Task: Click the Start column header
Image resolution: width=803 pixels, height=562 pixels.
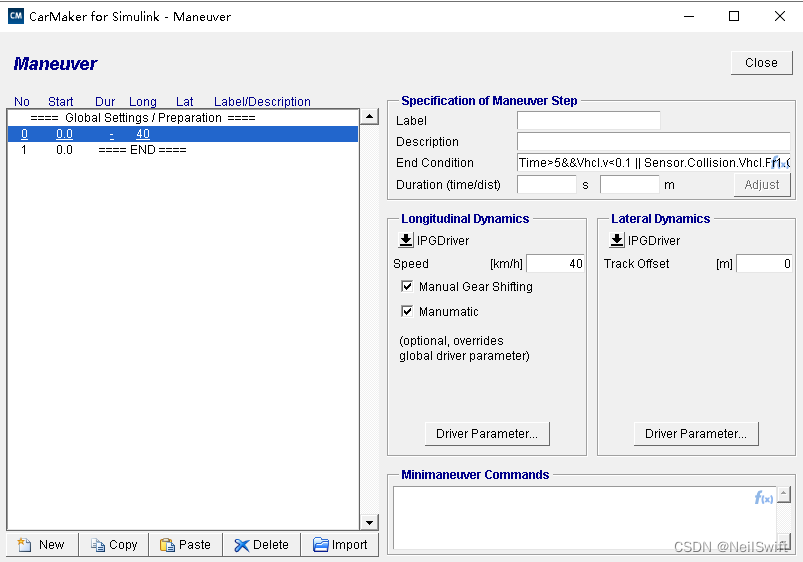Action: (x=60, y=101)
